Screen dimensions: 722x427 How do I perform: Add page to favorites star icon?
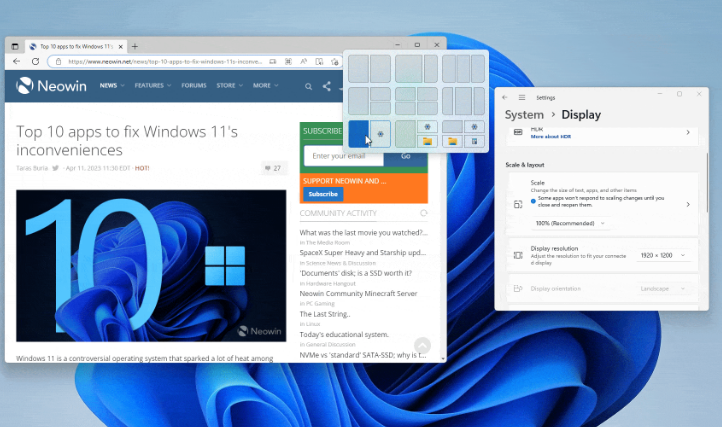pyautogui.click(x=335, y=61)
